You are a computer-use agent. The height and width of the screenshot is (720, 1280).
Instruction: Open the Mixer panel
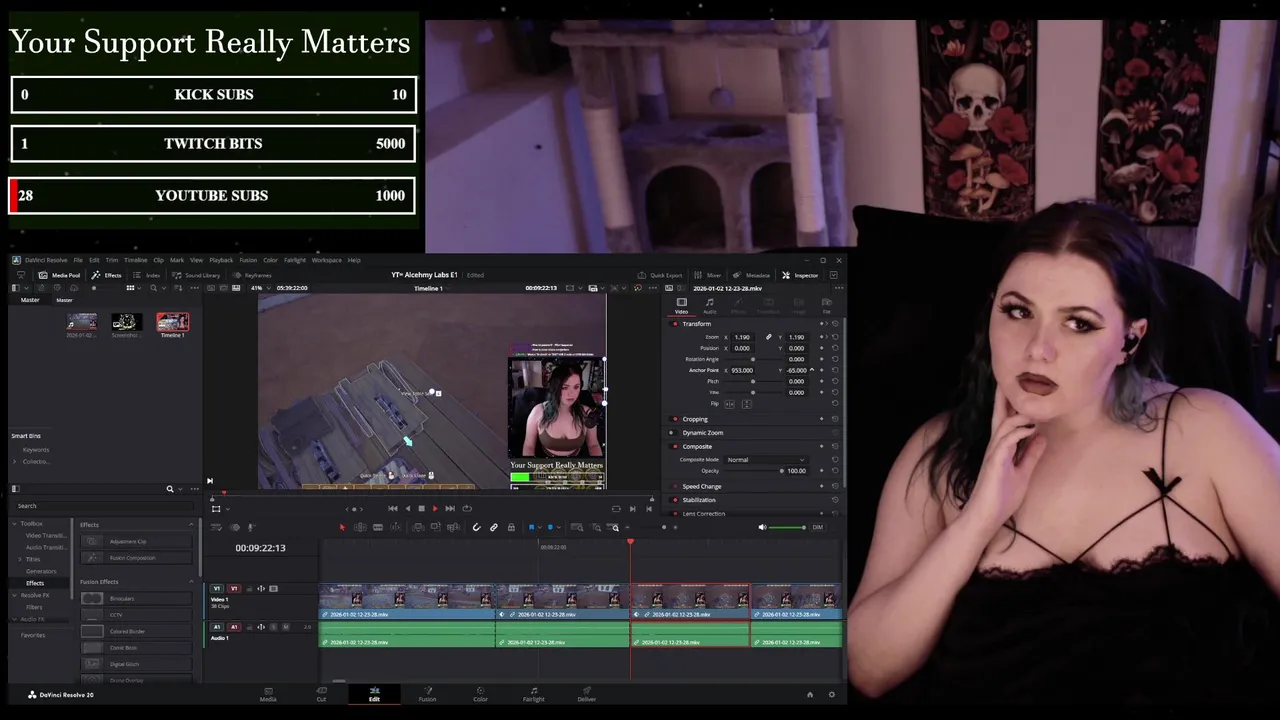click(709, 275)
